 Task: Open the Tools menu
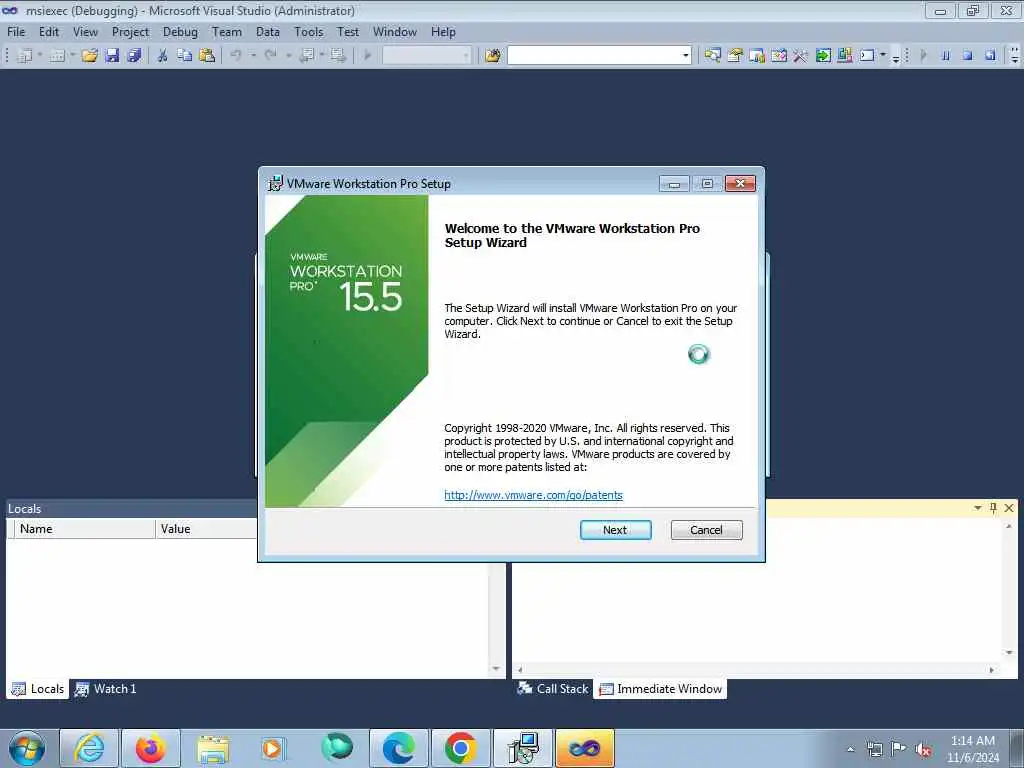[308, 31]
